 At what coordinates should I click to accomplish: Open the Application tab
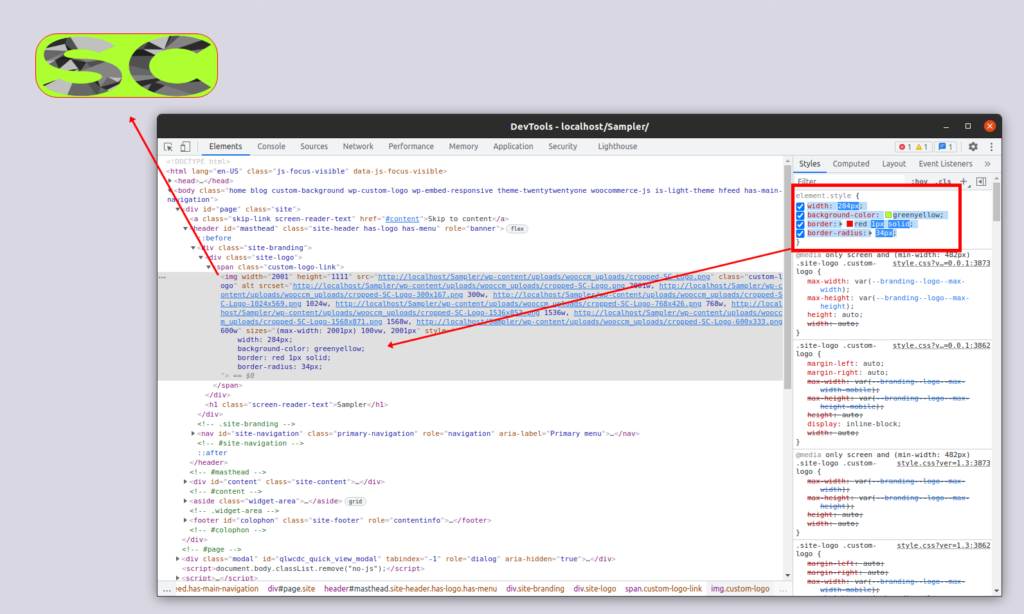(x=513, y=147)
